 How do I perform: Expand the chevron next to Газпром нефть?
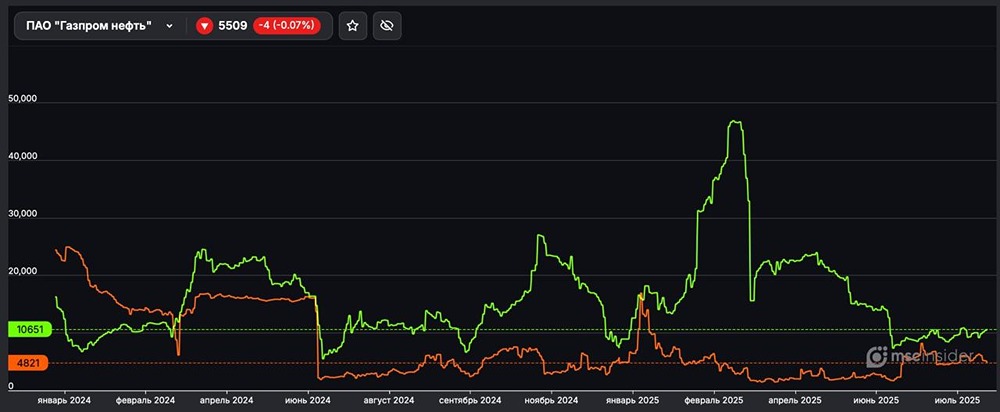tap(169, 26)
